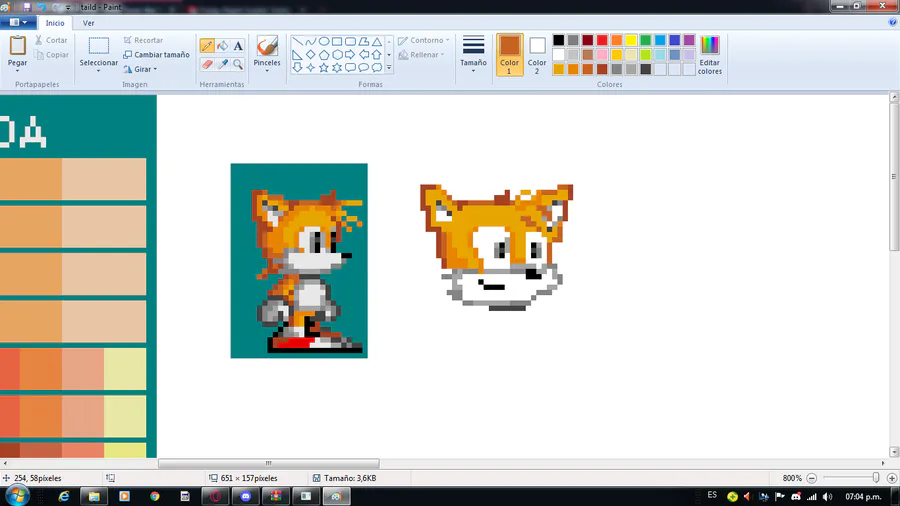The height and width of the screenshot is (506, 900).
Task: Open the Paint application menu button
Action: click(x=18, y=22)
